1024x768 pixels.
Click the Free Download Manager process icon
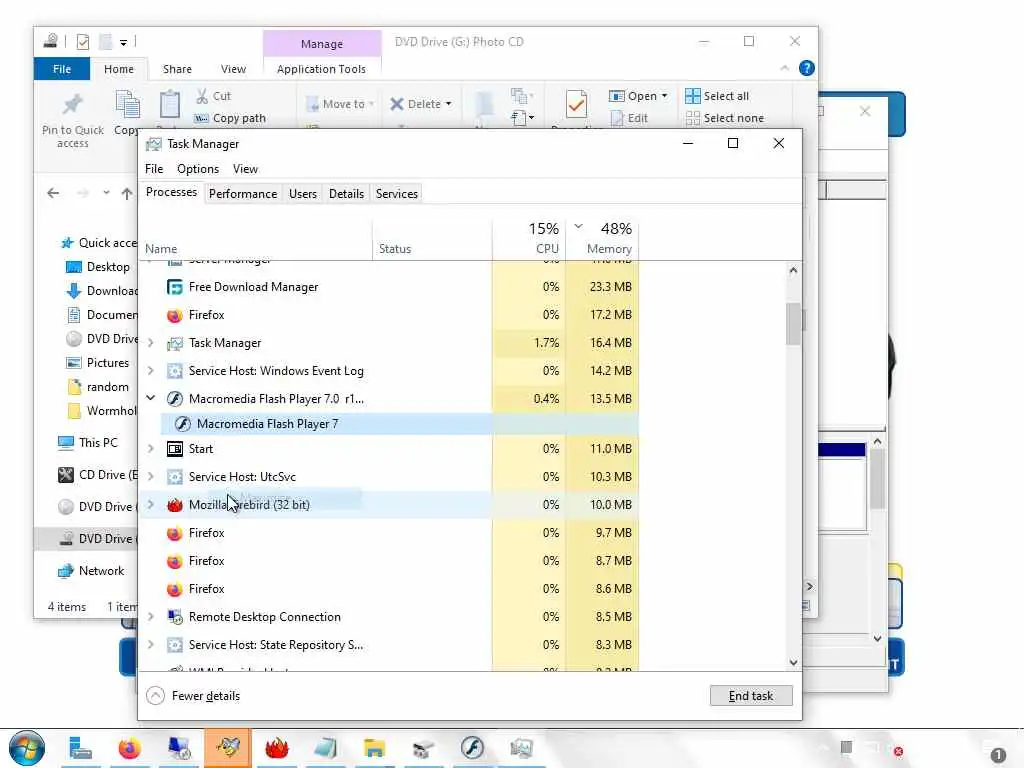point(174,287)
